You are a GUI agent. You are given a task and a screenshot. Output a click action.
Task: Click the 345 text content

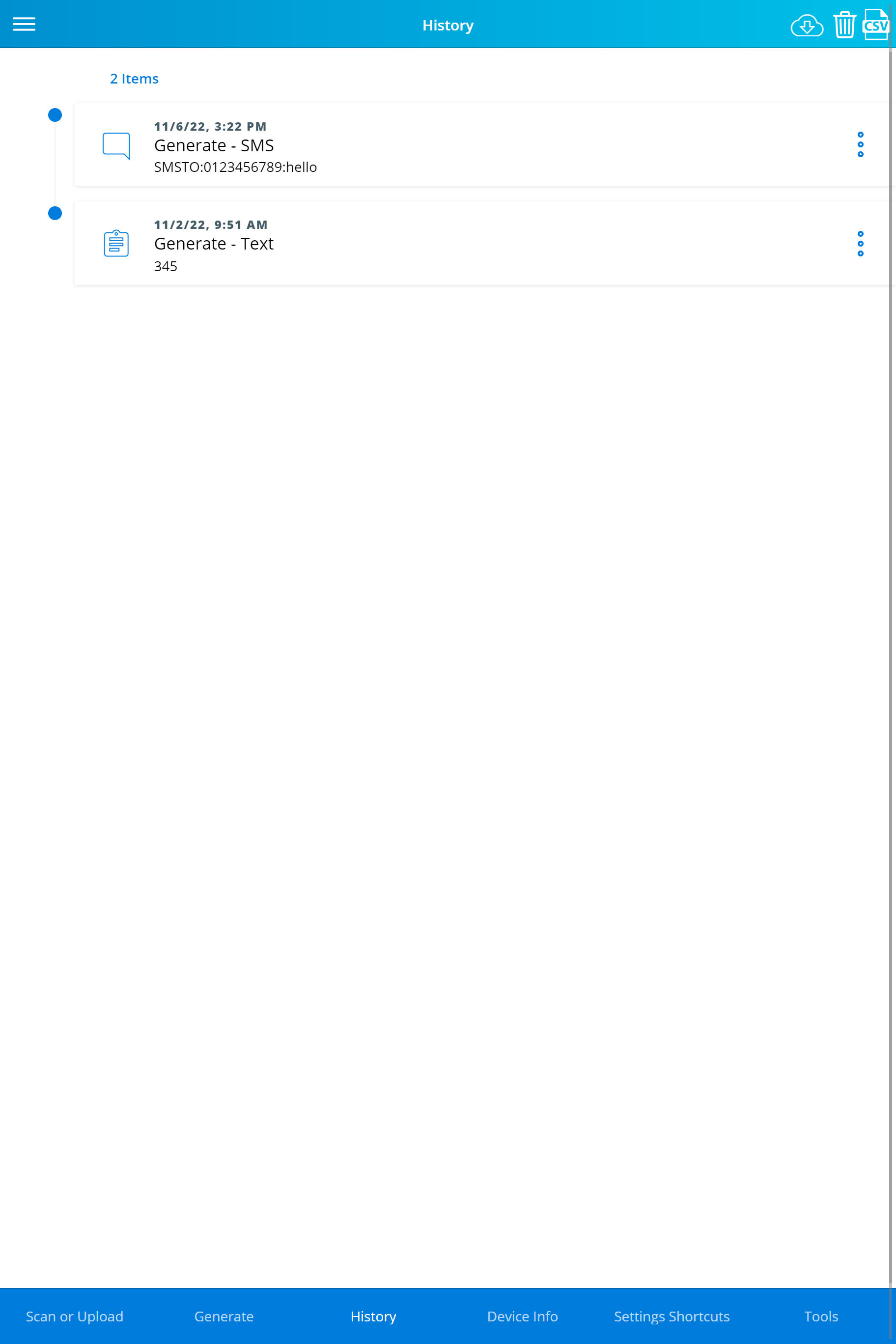click(x=166, y=266)
